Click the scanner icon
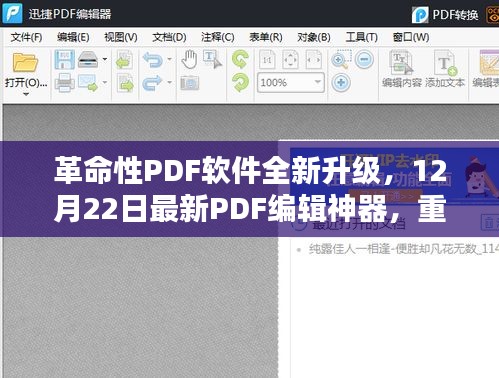The image size is (499, 378). (88, 60)
